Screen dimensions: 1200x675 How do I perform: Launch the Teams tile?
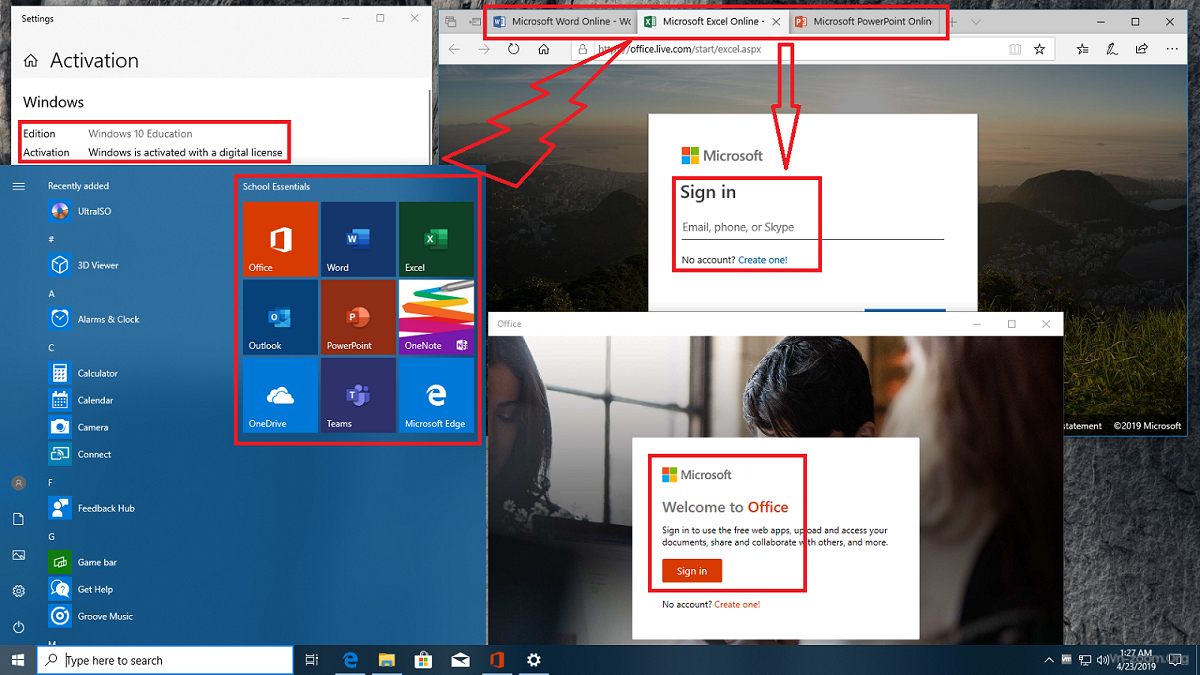358,395
